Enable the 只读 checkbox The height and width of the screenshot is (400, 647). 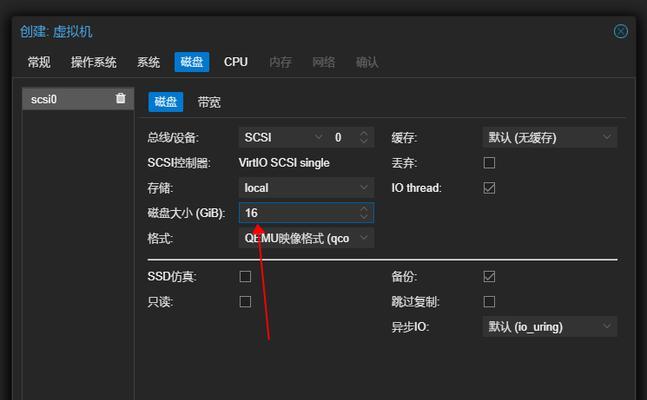[x=245, y=302]
